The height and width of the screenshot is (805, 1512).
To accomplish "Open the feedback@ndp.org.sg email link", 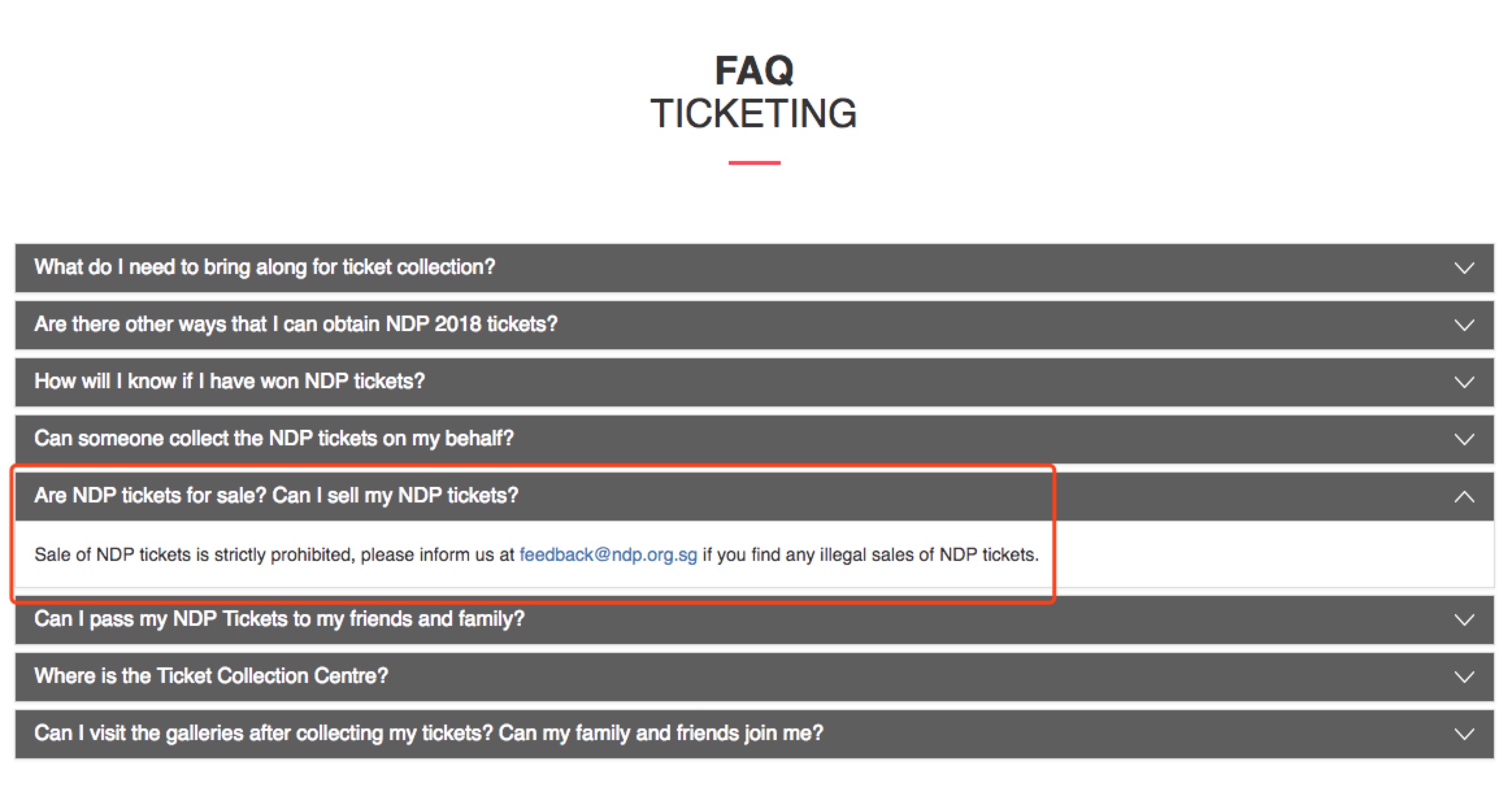I will pyautogui.click(x=608, y=555).
